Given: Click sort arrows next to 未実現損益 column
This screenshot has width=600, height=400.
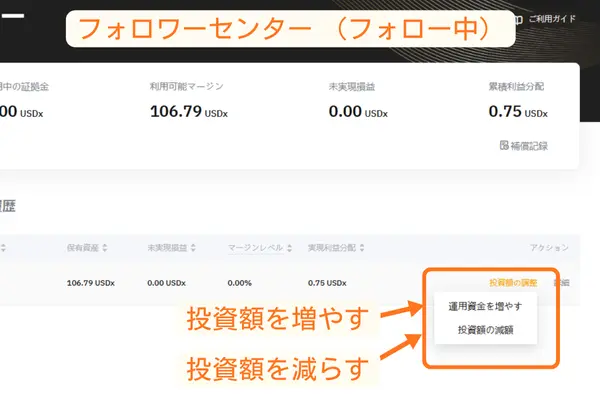Looking at the screenshot, I should coord(192,248).
